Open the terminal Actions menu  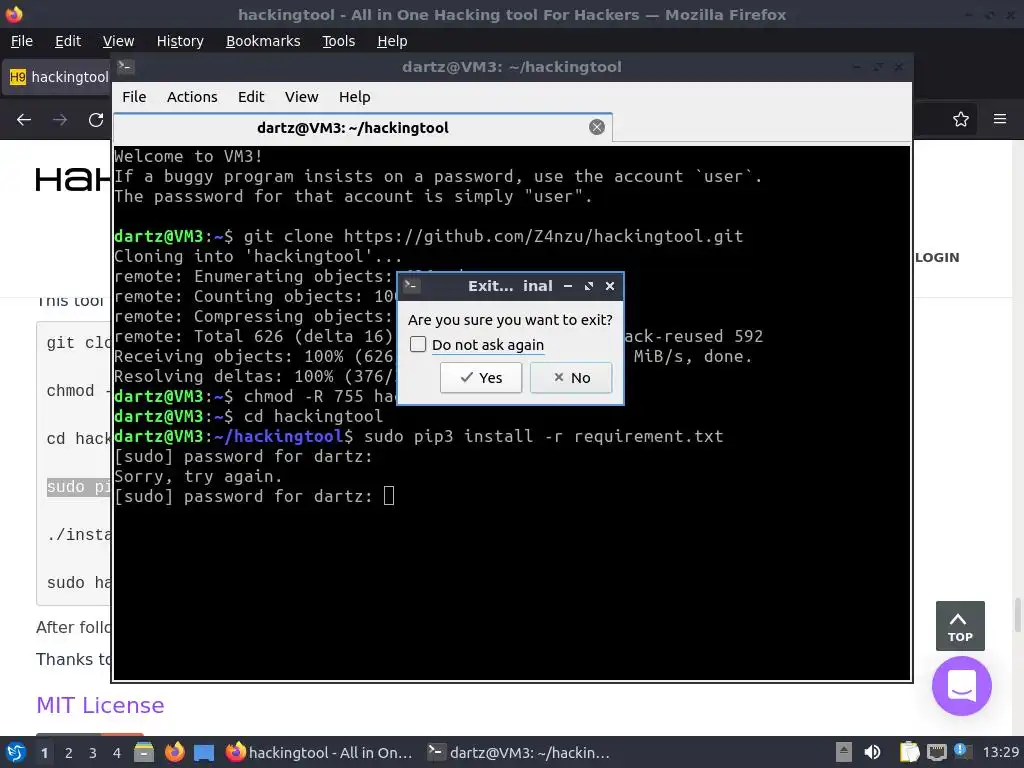coord(192,97)
